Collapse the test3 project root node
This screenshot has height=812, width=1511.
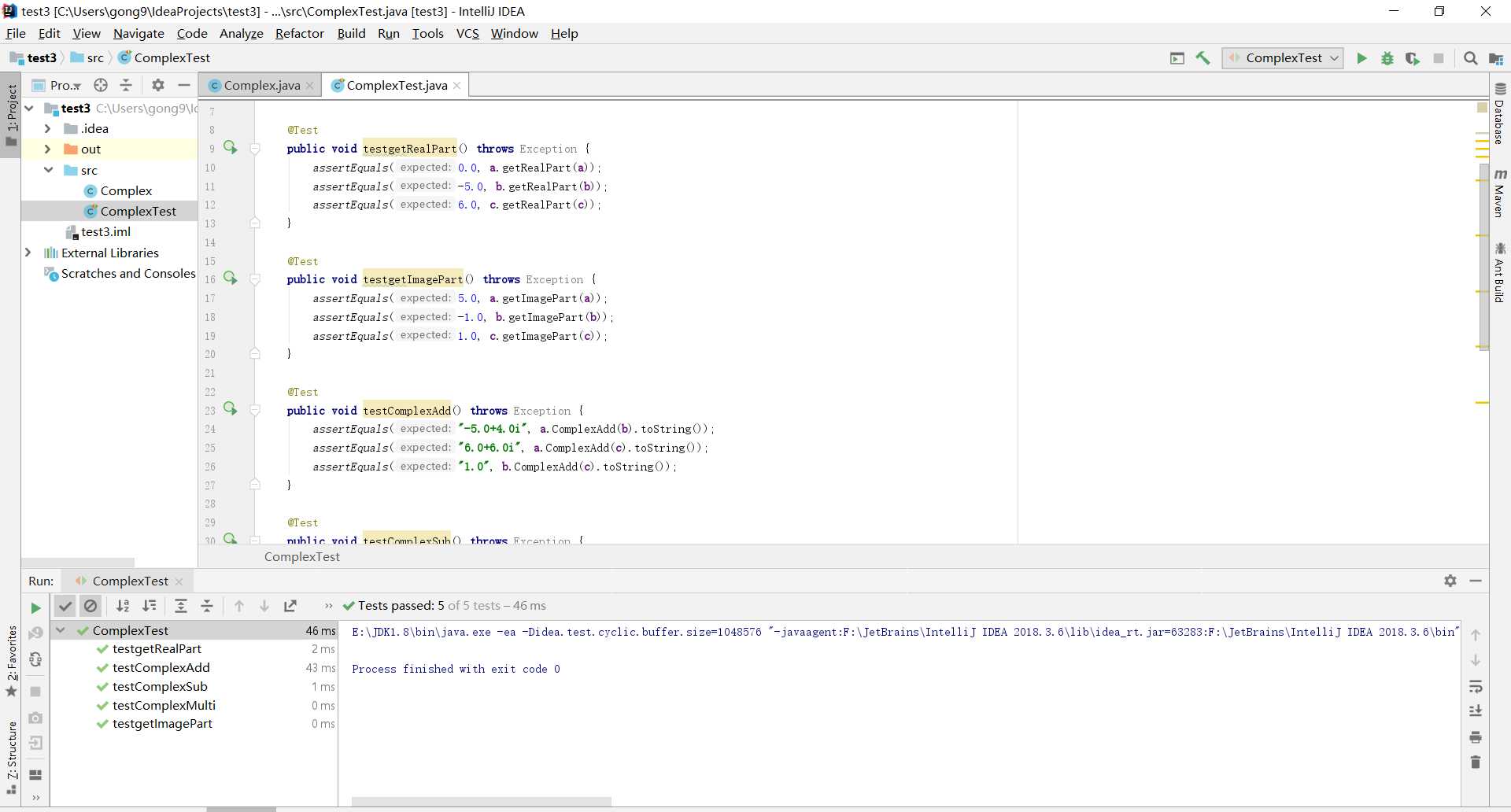[29, 108]
